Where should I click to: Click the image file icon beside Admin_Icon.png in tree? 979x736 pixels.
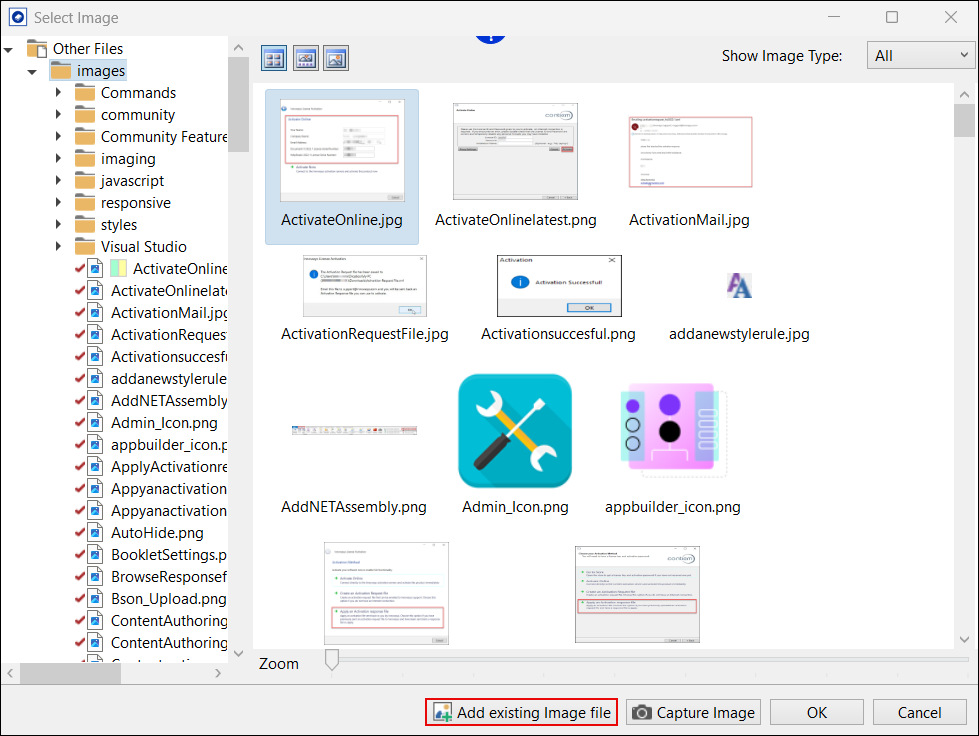point(95,423)
